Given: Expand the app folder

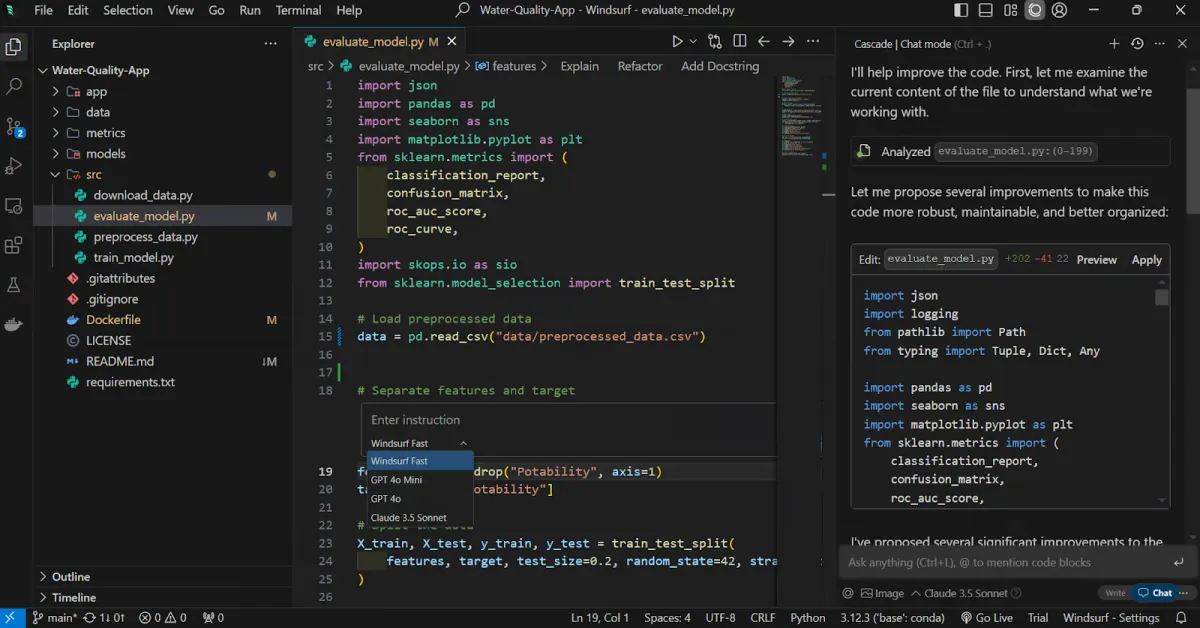Looking at the screenshot, I should tap(96, 91).
